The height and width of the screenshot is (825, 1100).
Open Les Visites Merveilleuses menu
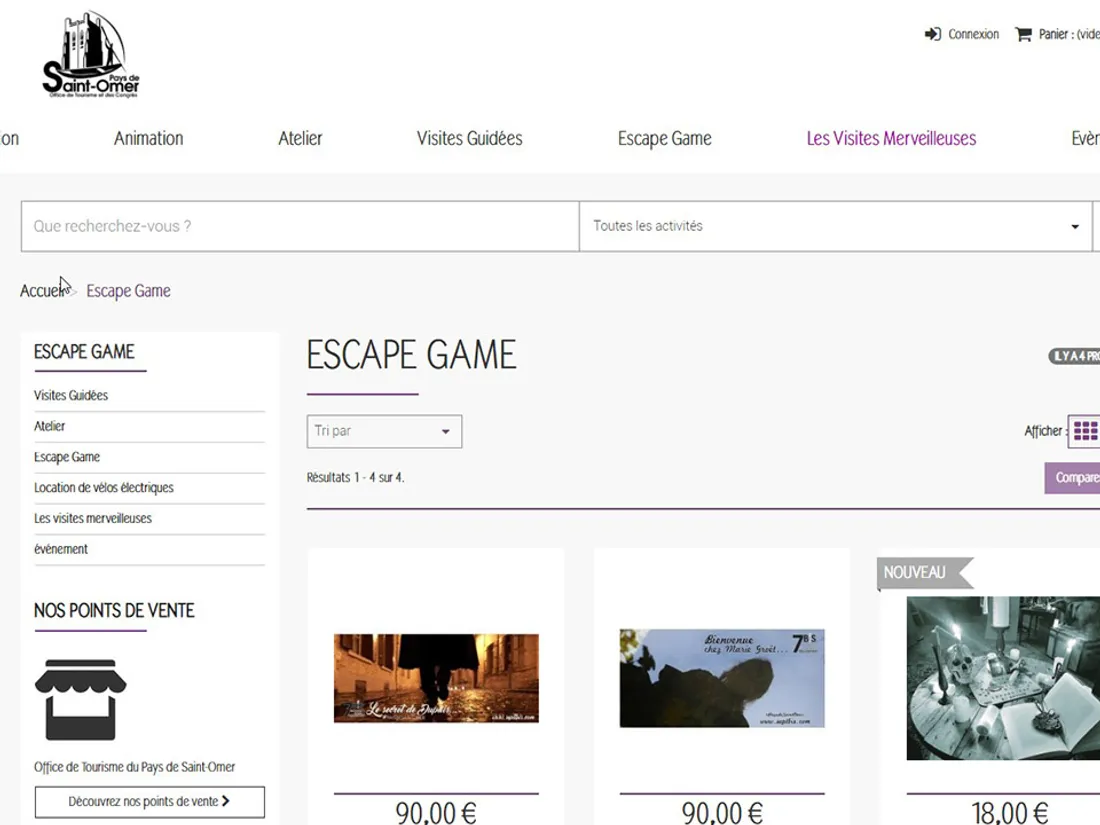point(891,139)
